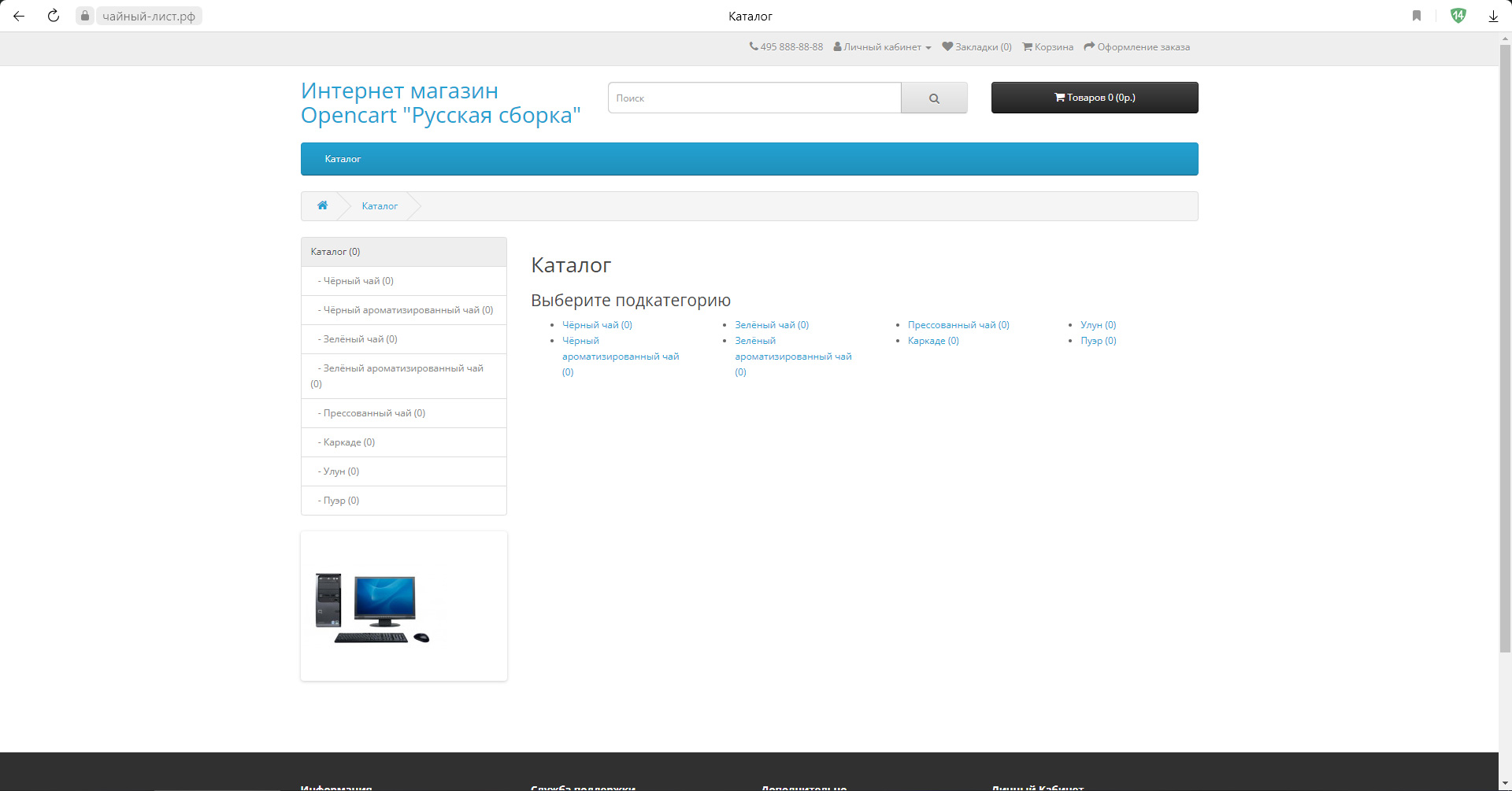Open Закладки (0) wishlist link
The height and width of the screenshot is (791, 1512).
(977, 47)
